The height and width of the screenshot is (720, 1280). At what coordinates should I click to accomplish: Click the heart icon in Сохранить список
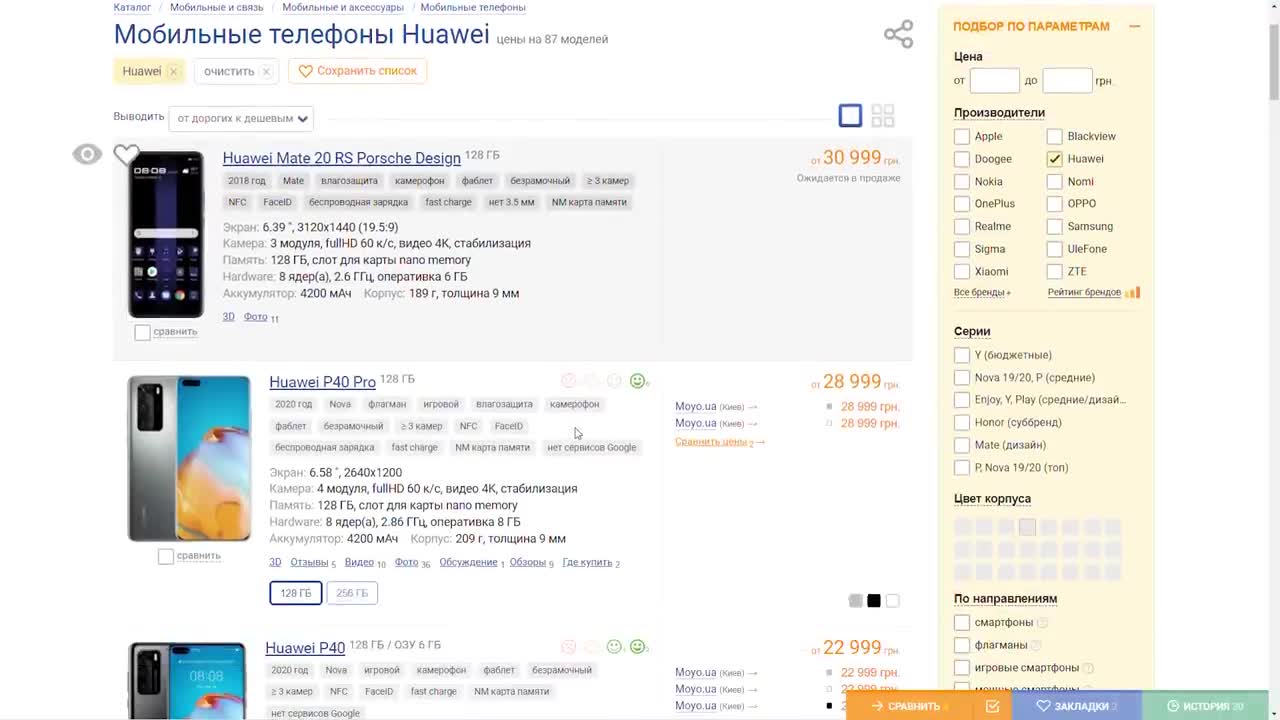(x=306, y=71)
